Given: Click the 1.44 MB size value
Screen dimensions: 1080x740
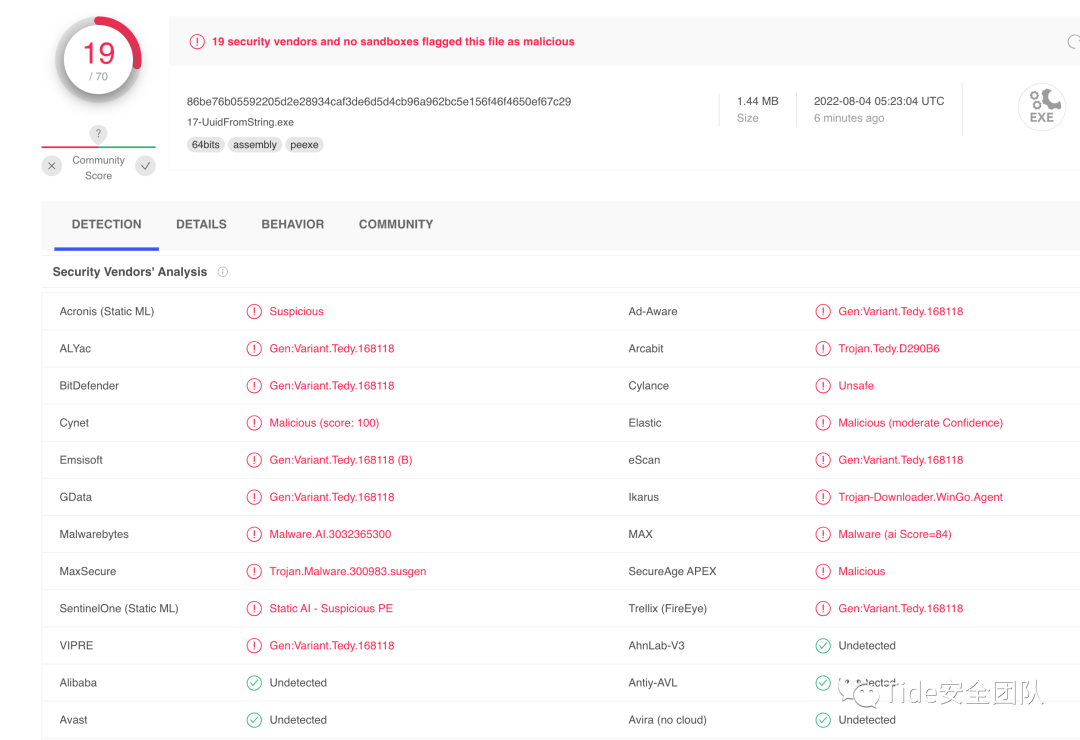Looking at the screenshot, I should 758,101.
